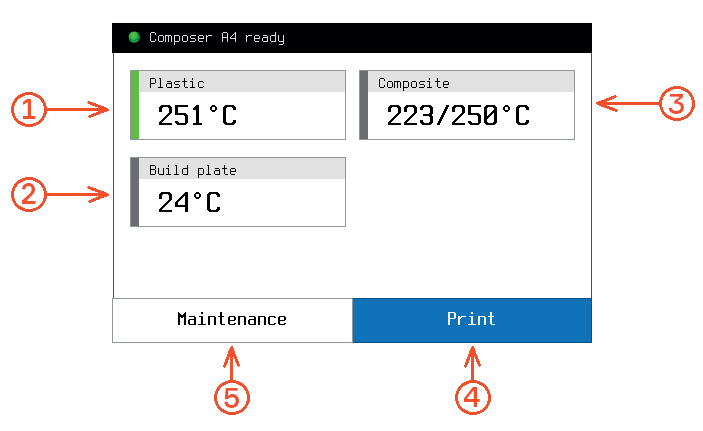703x431 pixels.
Task: Click the gray bar on Composite tile
Action: click(364, 105)
